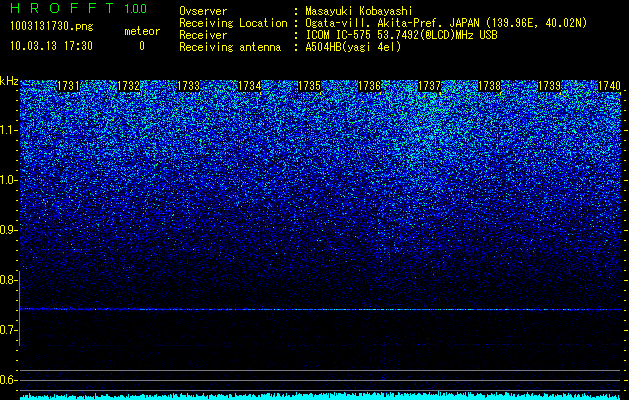This screenshot has height=400, width=629.
Task: Click the 1739 time marker
Action: point(549,86)
